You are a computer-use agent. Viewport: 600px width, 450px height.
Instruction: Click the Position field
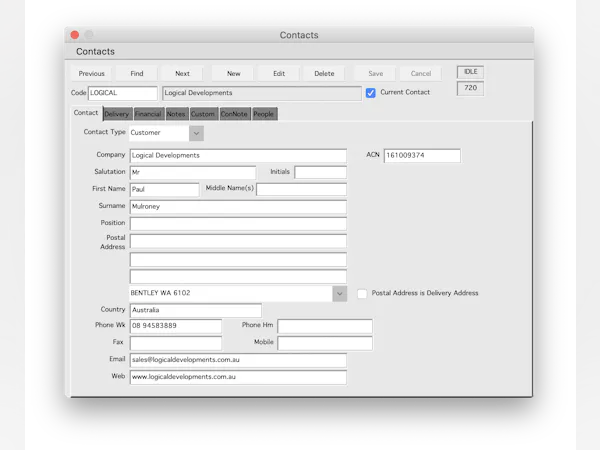tap(238, 224)
